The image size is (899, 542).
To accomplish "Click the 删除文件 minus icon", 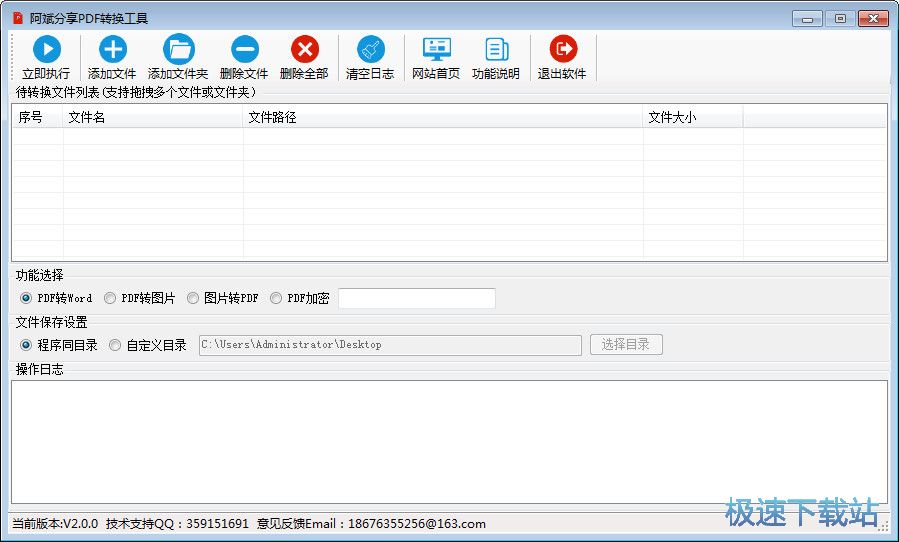I will 244,49.
